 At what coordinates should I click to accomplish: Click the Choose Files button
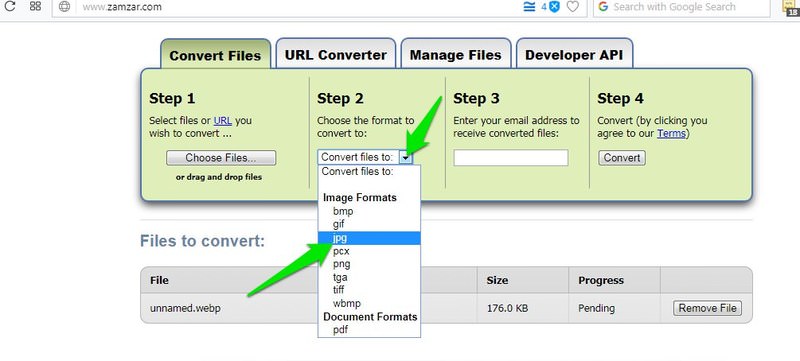click(221, 158)
